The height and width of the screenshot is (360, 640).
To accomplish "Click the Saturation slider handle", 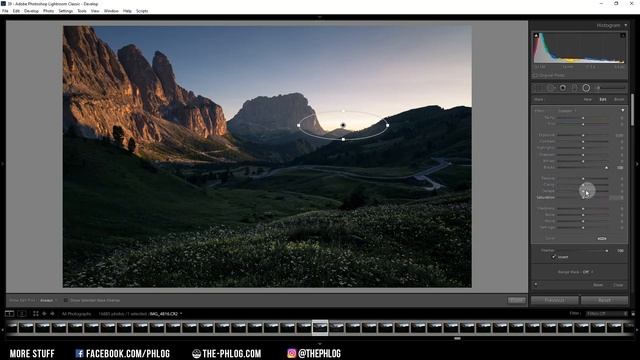I will click(583, 198).
